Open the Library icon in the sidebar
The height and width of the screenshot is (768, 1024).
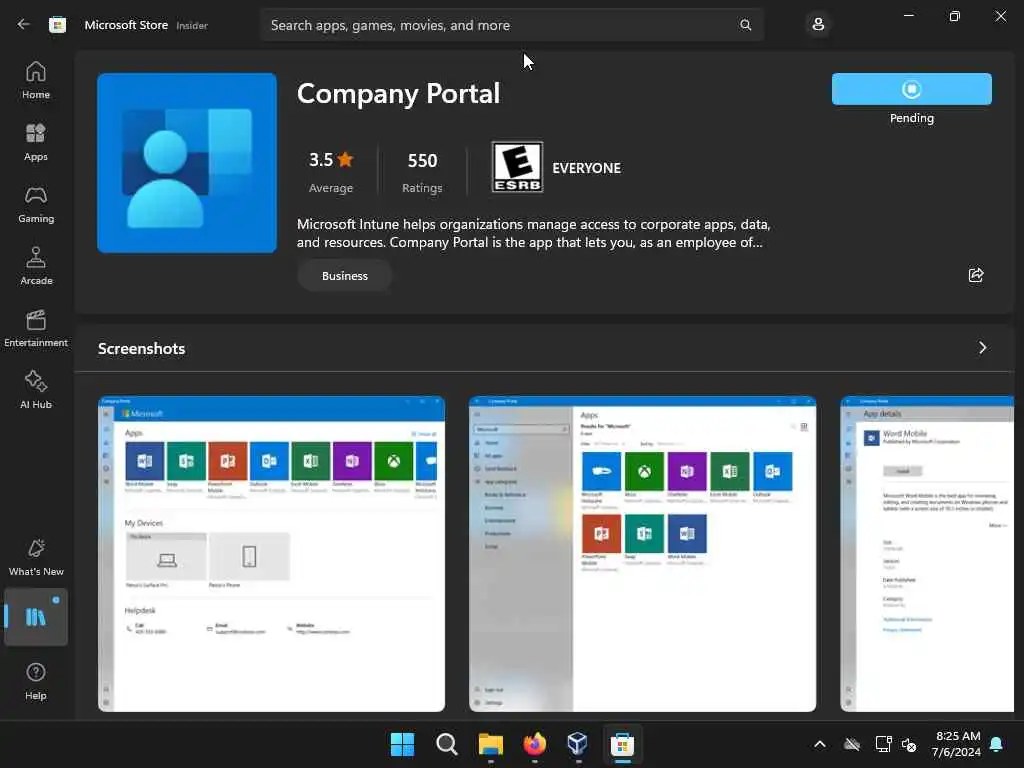click(36, 616)
